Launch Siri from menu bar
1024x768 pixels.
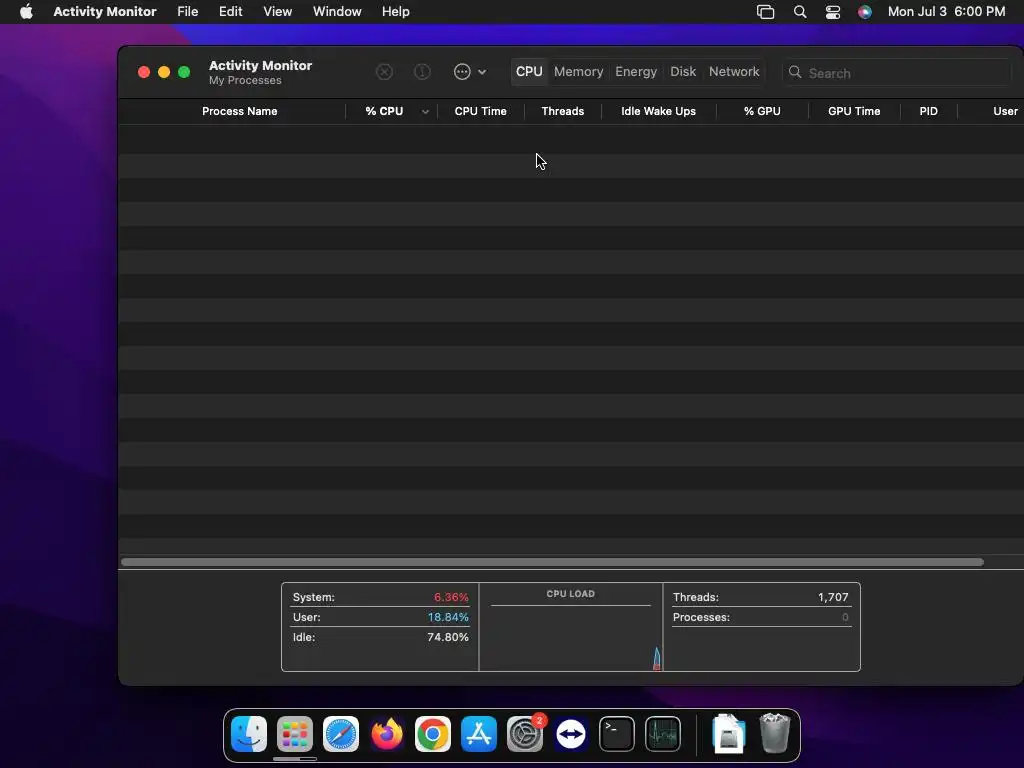pos(865,12)
